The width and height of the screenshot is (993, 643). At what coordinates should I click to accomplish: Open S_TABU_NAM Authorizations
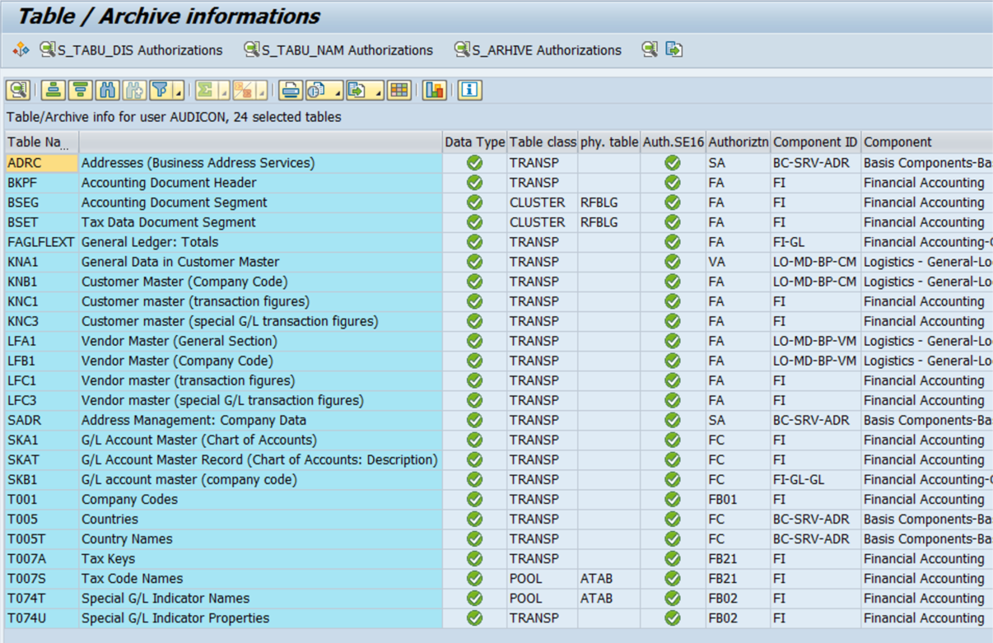pos(339,50)
